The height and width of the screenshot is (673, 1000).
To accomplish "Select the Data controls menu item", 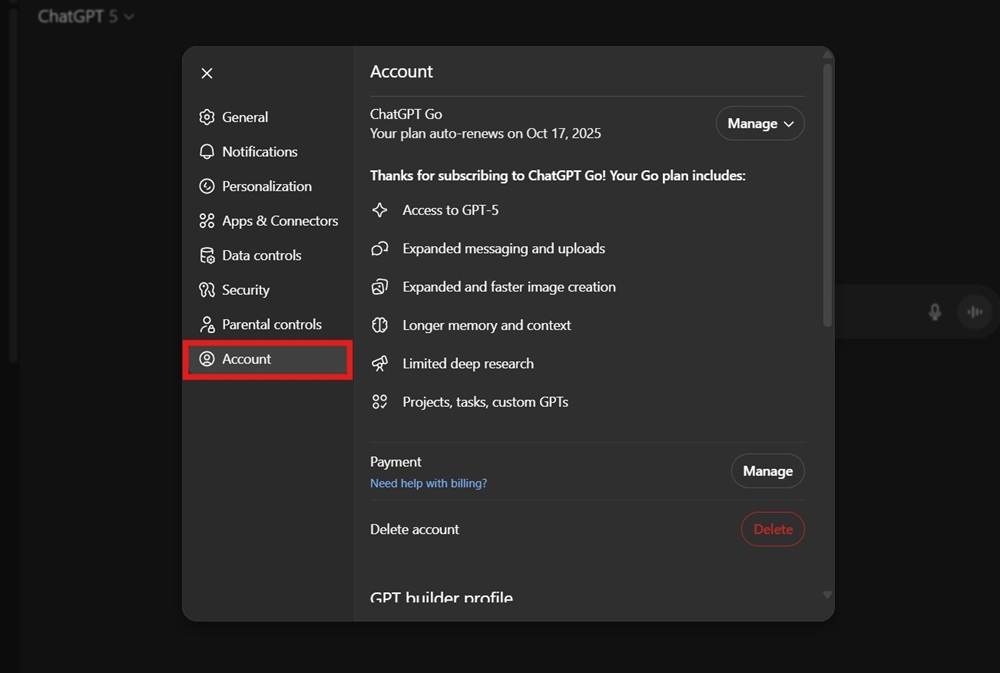I will [261, 256].
